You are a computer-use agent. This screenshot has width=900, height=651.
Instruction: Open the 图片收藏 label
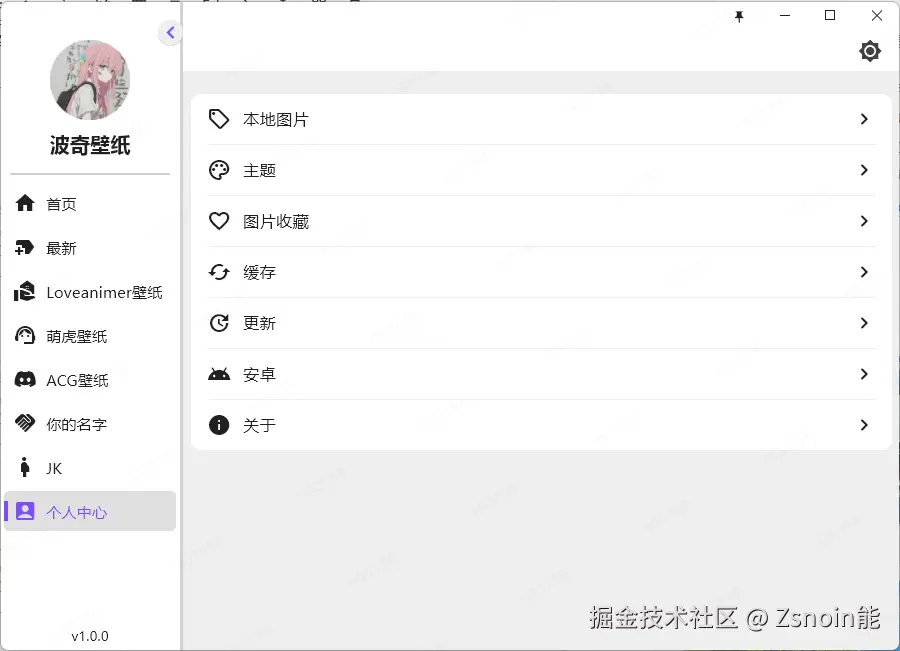click(x=276, y=222)
